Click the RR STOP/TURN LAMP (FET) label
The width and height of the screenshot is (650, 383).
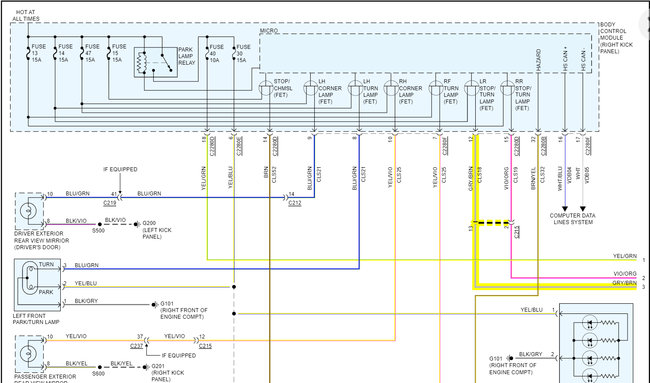coord(523,95)
